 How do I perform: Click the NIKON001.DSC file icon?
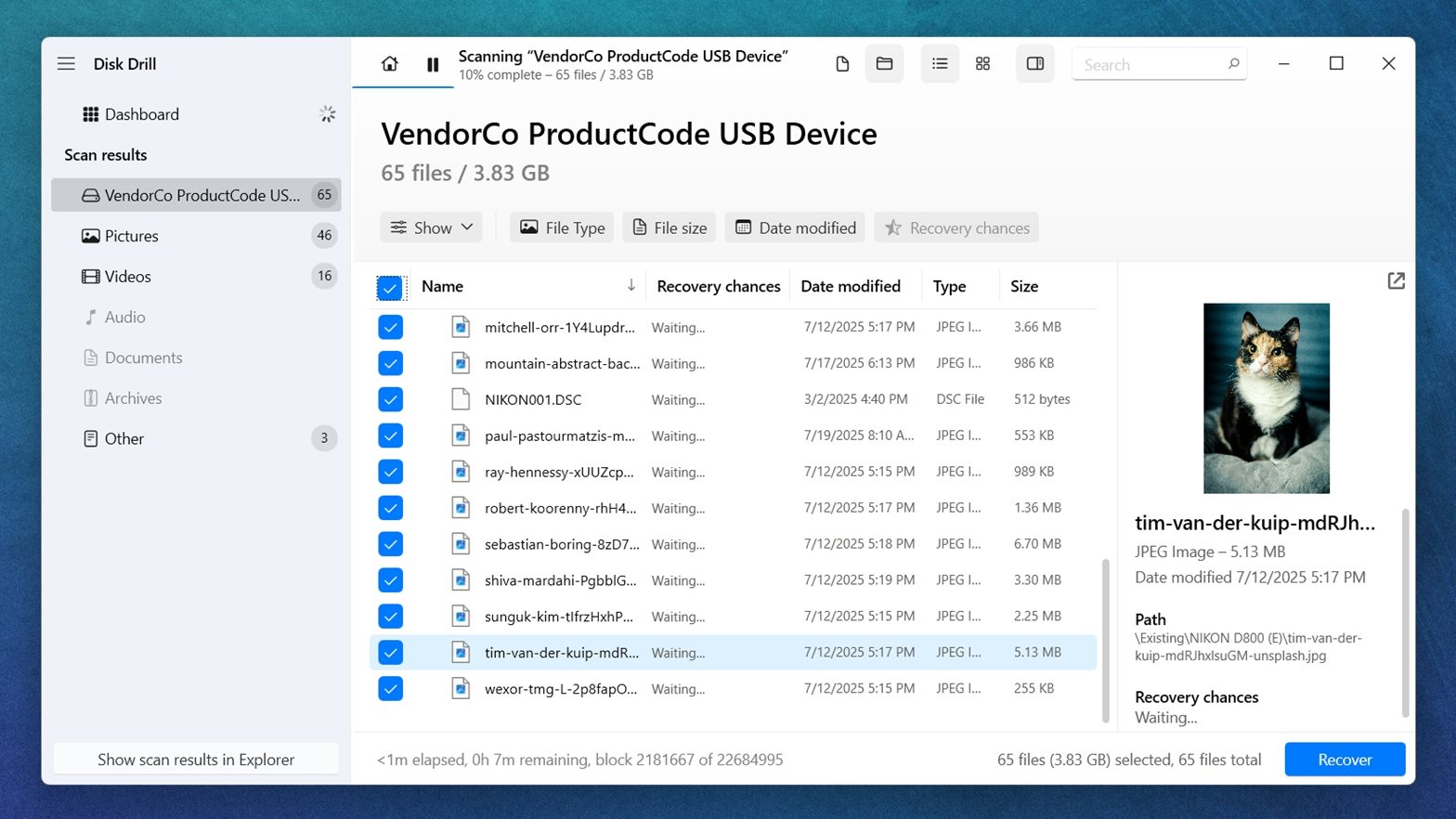click(461, 399)
